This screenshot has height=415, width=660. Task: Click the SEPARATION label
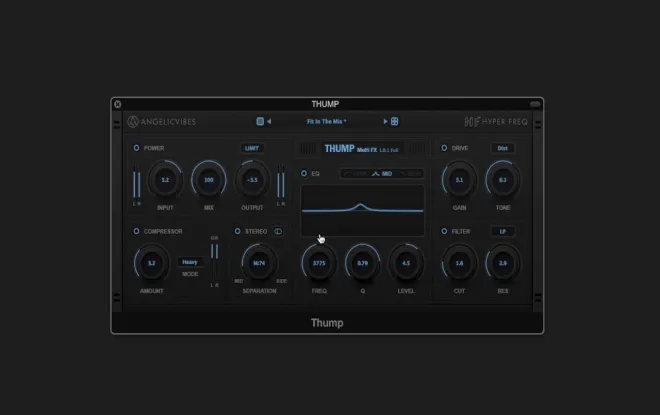pos(259,291)
